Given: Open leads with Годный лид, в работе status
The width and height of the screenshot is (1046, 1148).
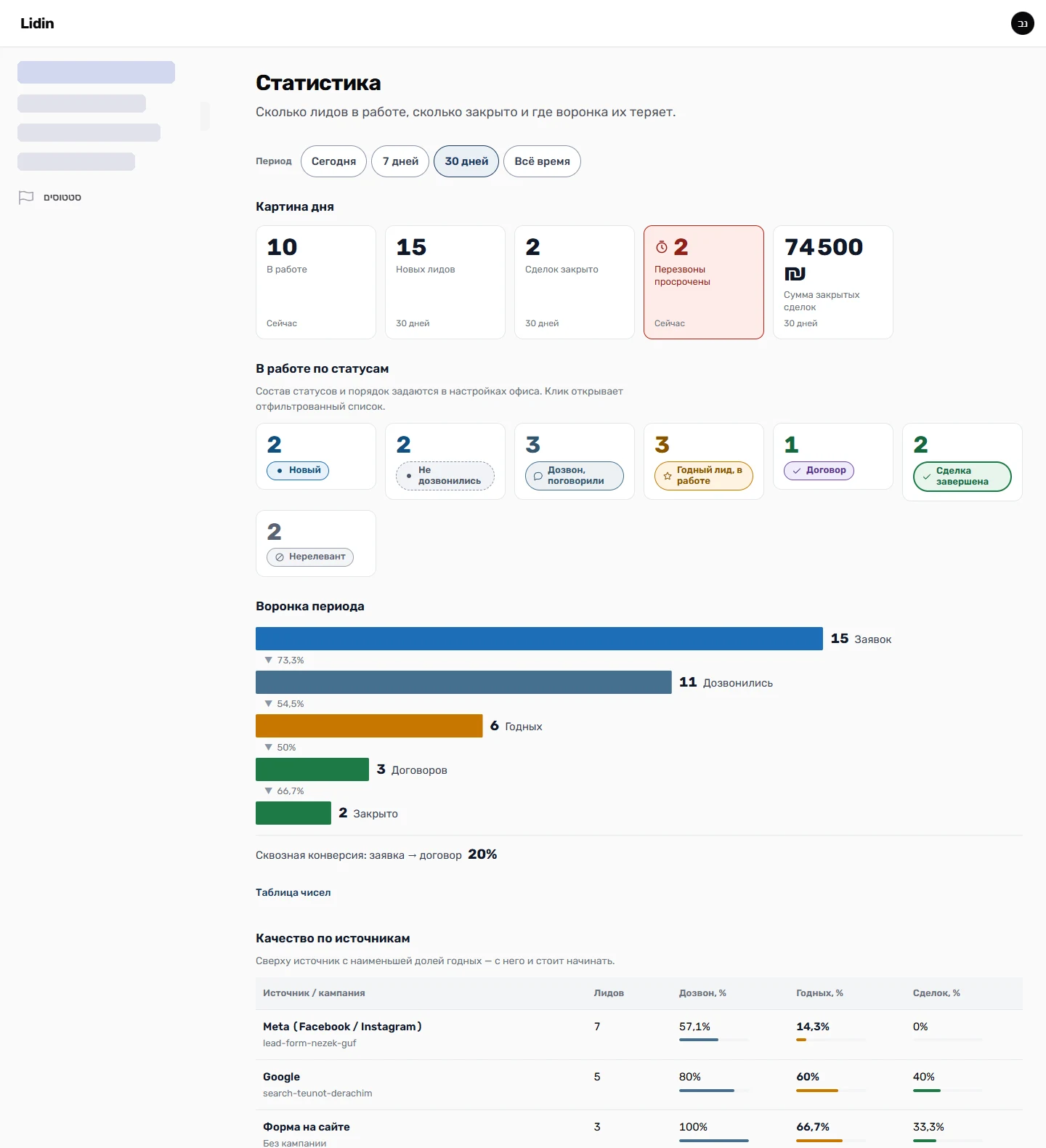Looking at the screenshot, I should click(x=704, y=461).
